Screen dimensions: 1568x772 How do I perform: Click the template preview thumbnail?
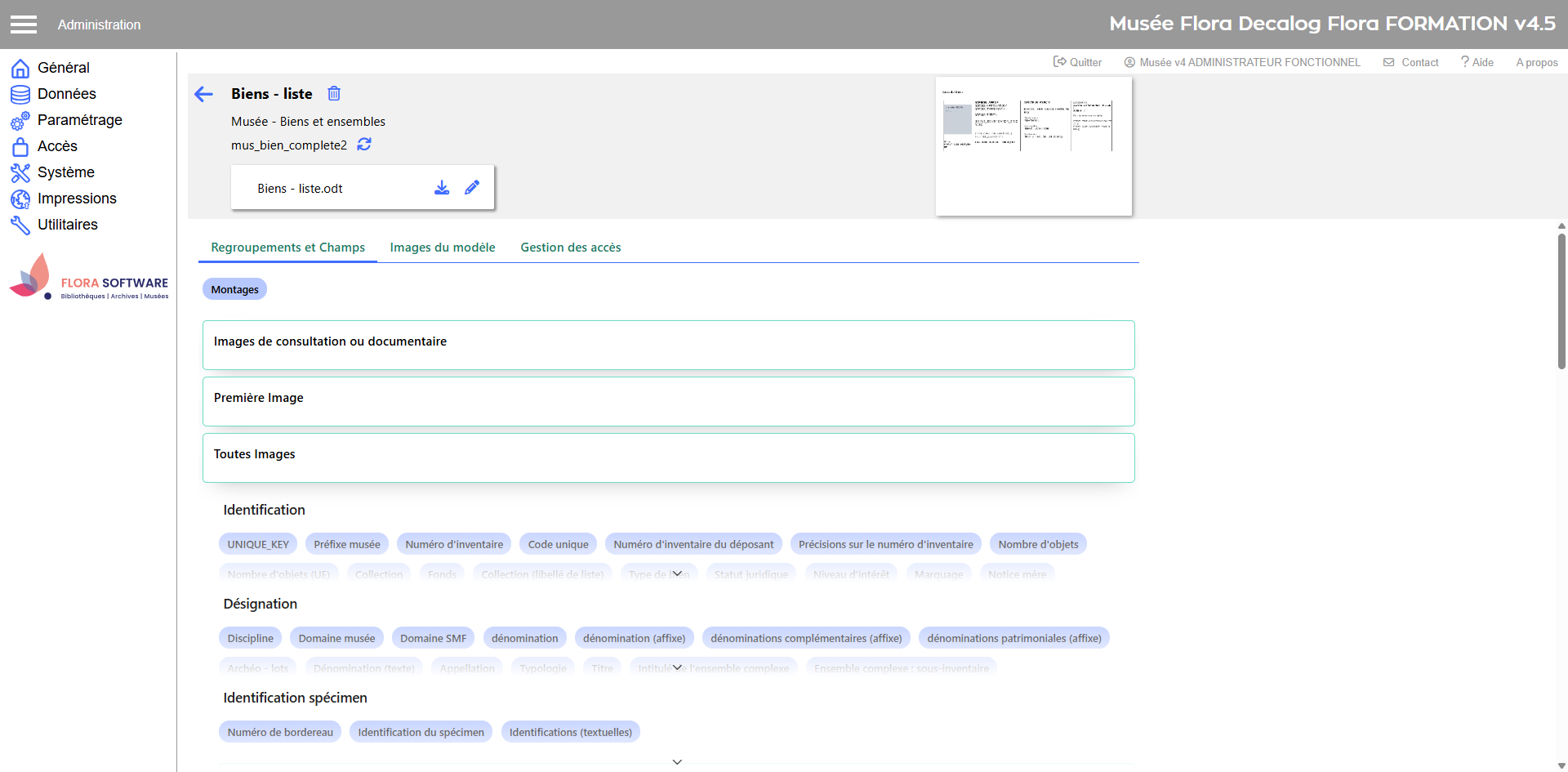tap(1033, 146)
